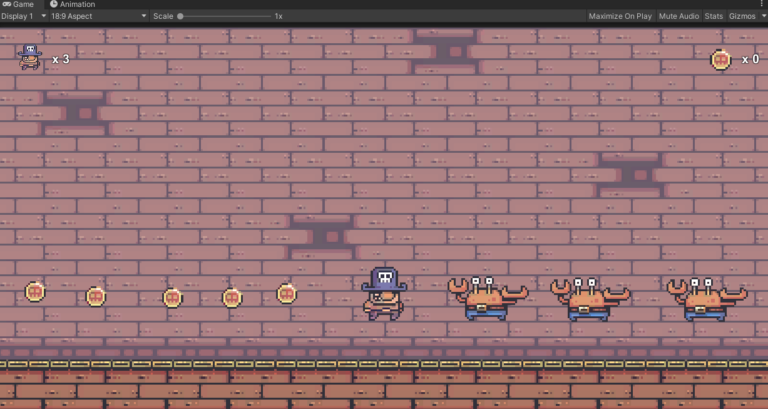Open the 18:9 Aspect ratio dropdown
The height and width of the screenshot is (409, 768).
(x=98, y=16)
